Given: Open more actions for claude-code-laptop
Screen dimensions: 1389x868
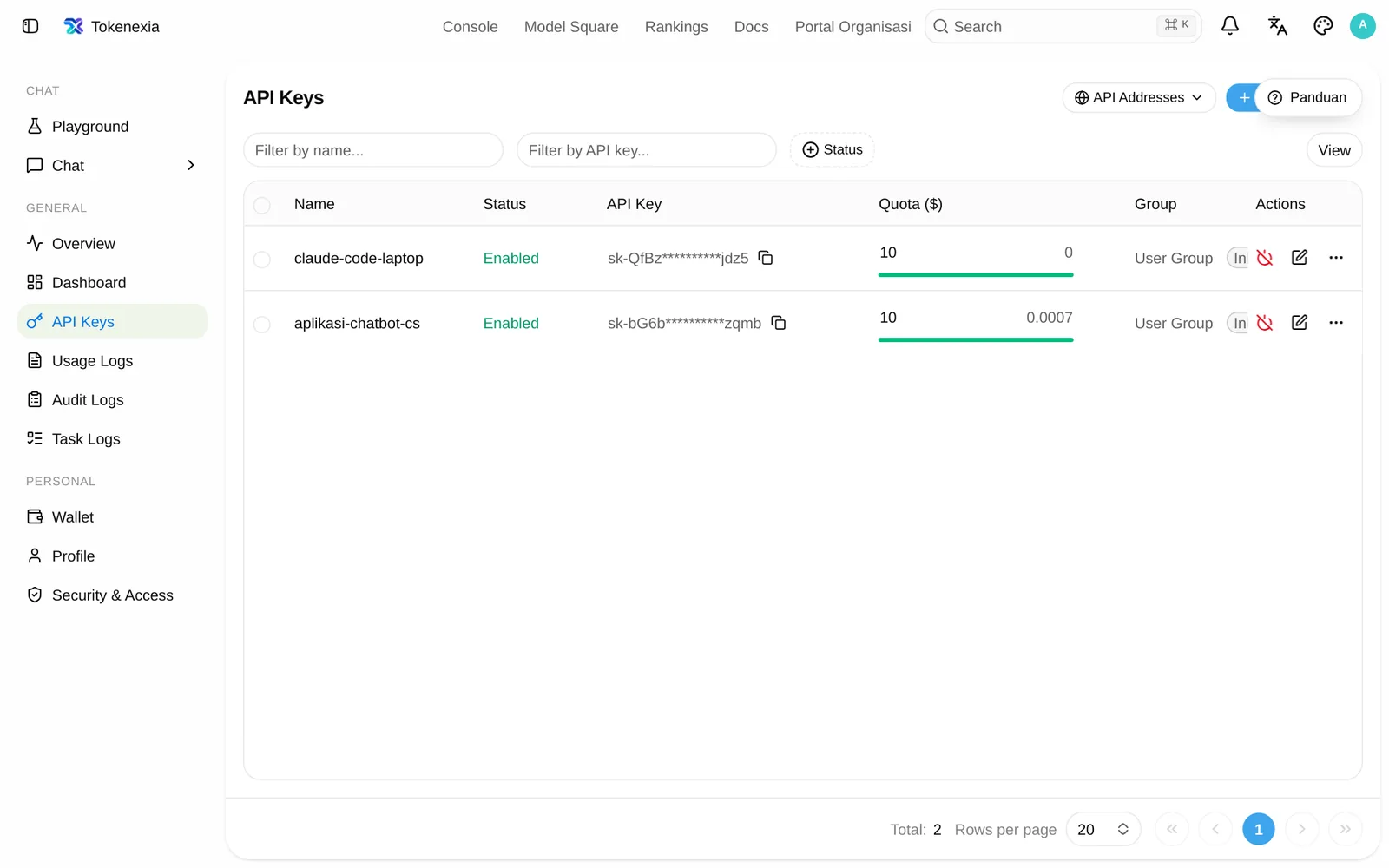Looking at the screenshot, I should pyautogui.click(x=1336, y=258).
